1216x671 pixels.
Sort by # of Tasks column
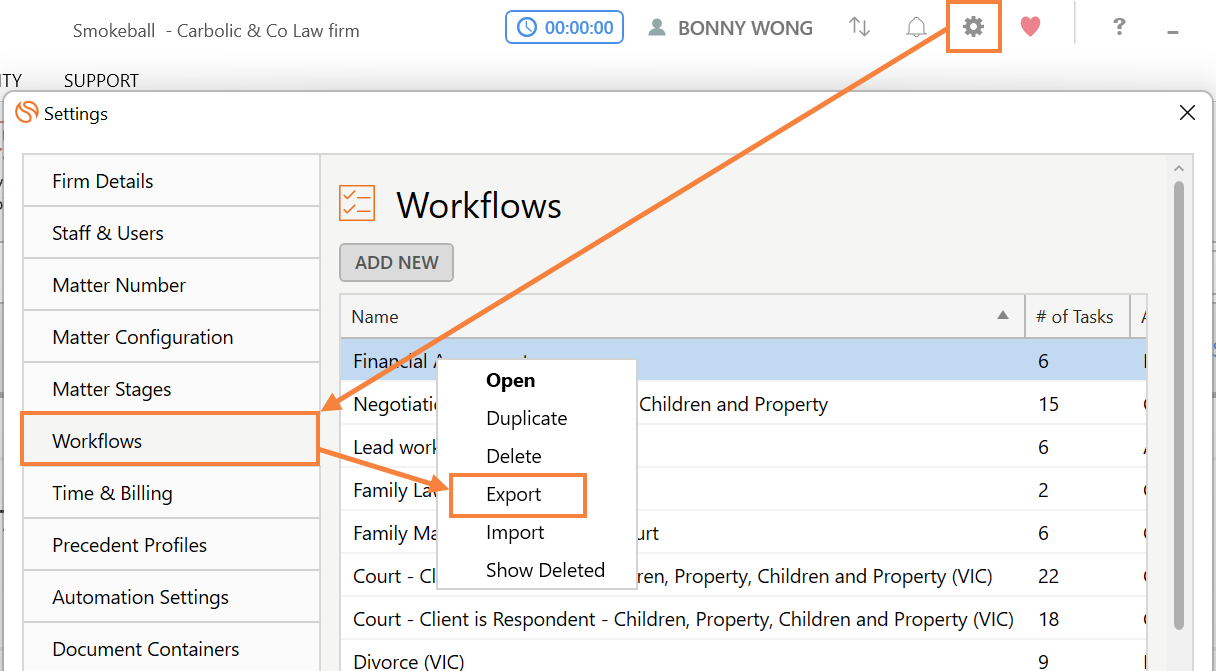pyautogui.click(x=1077, y=316)
